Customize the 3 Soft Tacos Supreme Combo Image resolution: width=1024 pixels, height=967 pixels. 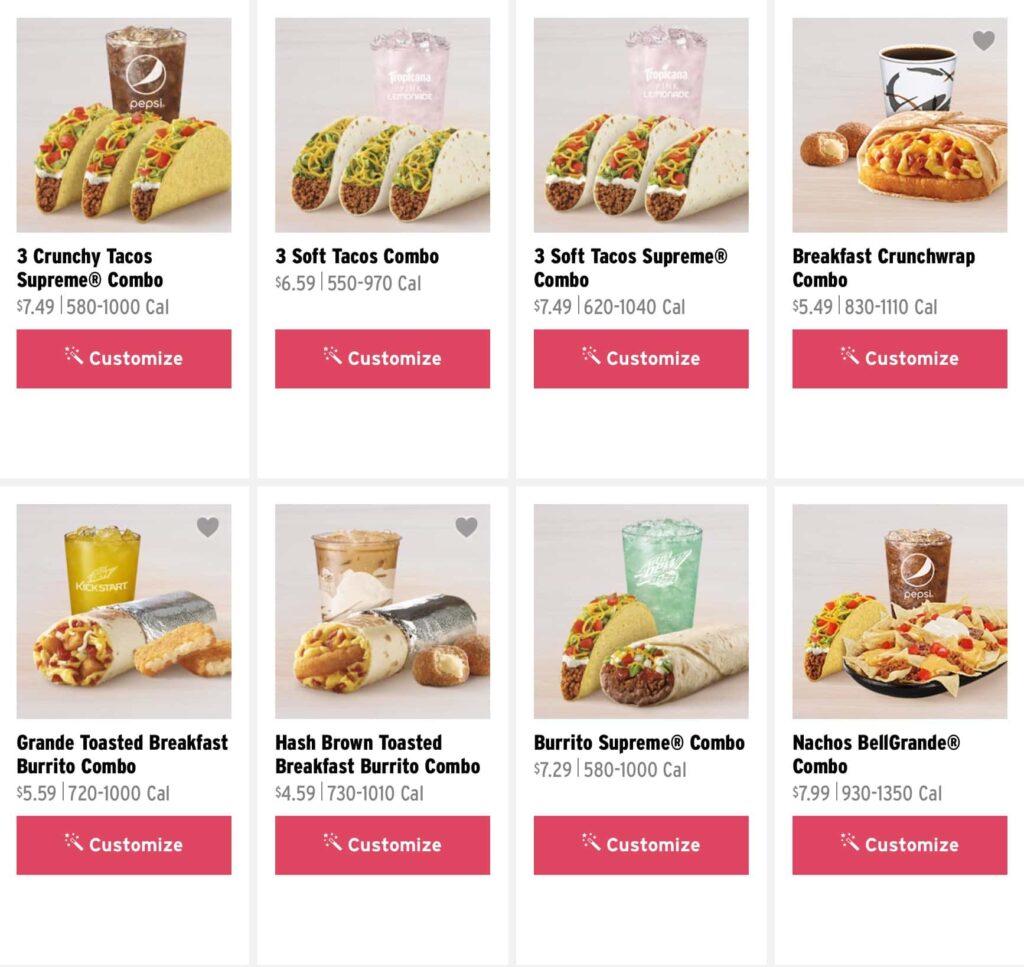point(641,358)
